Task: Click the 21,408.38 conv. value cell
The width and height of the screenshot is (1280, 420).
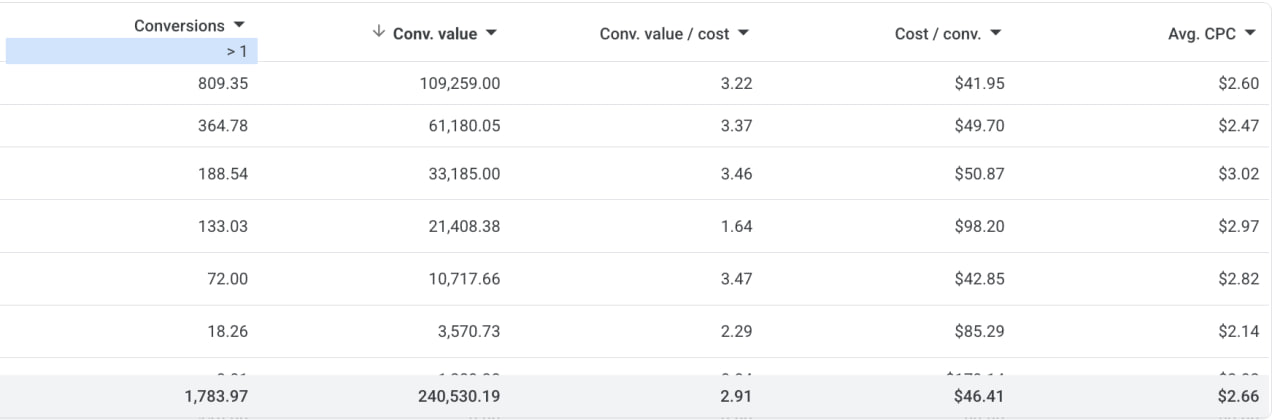Action: click(x=464, y=226)
